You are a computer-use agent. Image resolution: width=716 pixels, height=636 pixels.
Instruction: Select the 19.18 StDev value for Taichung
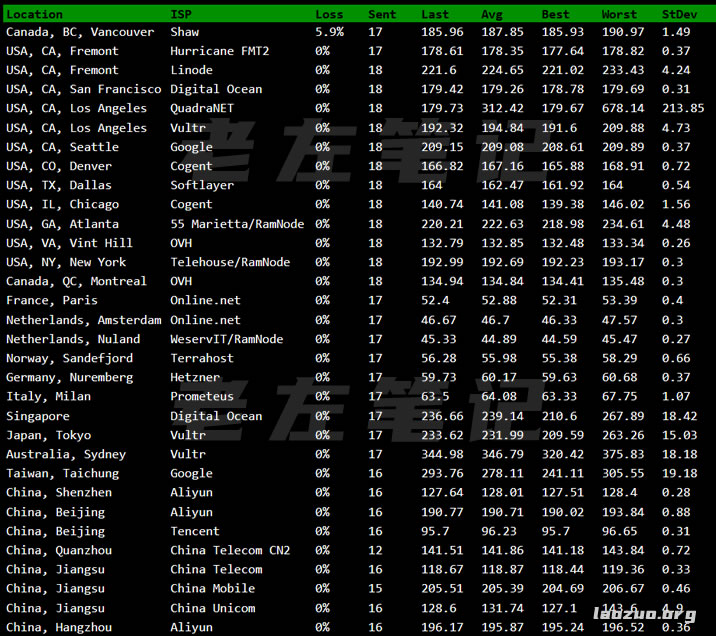tap(679, 474)
